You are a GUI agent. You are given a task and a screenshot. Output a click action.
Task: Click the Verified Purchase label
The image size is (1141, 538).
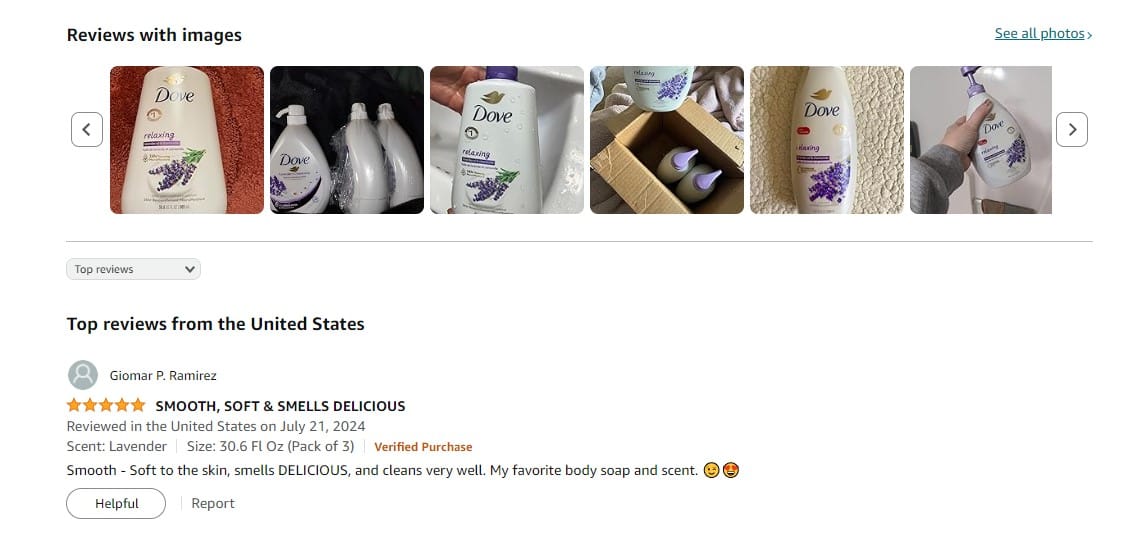pyautogui.click(x=423, y=447)
